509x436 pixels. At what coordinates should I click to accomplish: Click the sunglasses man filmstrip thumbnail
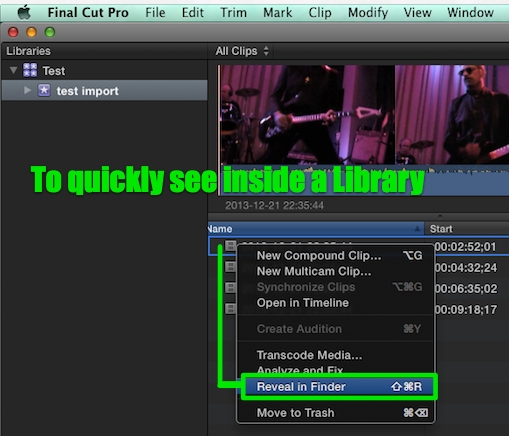(452, 114)
